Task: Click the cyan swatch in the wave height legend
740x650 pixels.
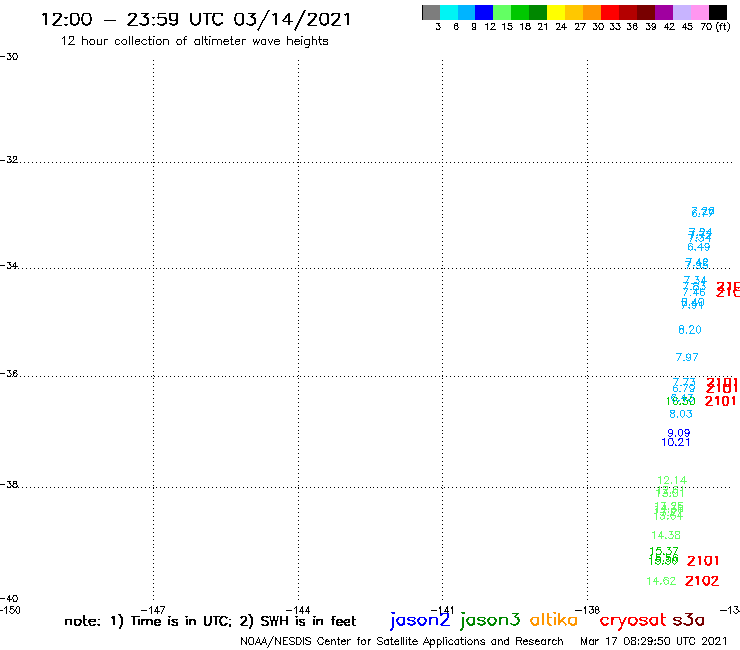Action: point(449,12)
